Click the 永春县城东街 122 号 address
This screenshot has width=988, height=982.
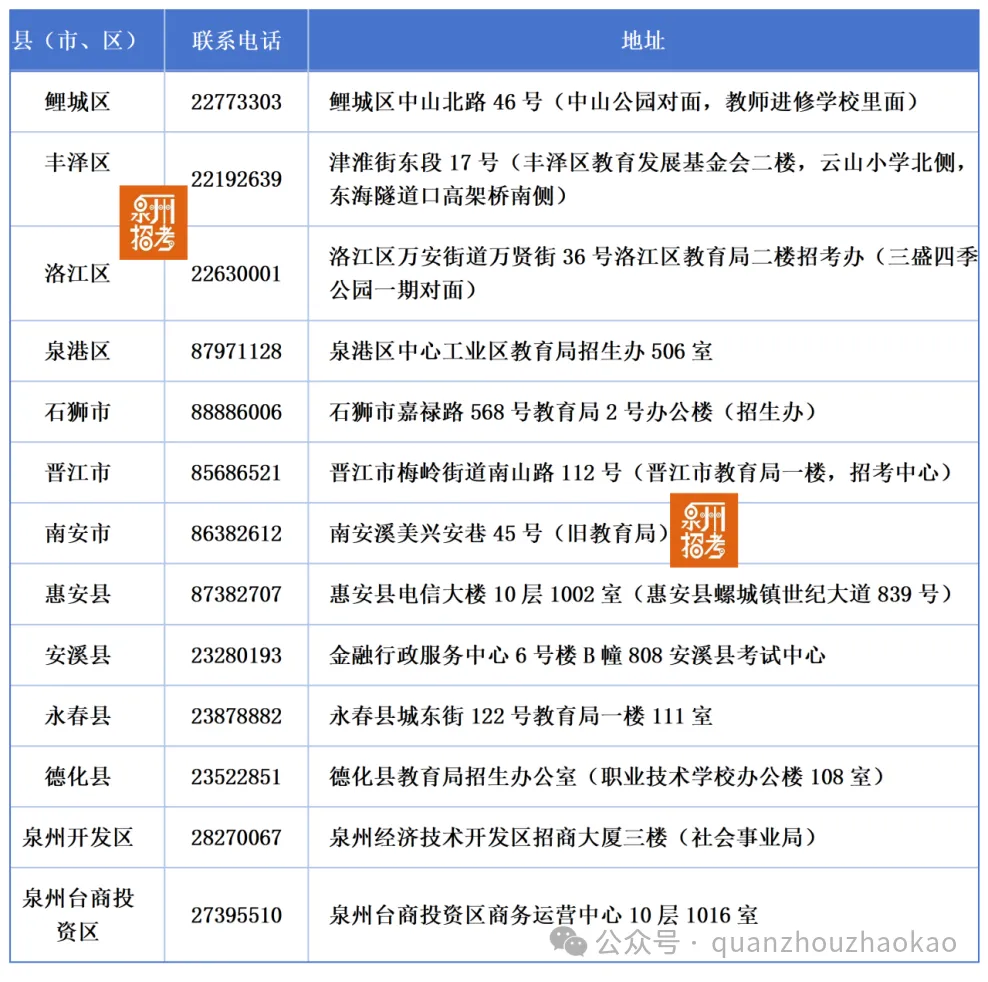[x=521, y=716]
